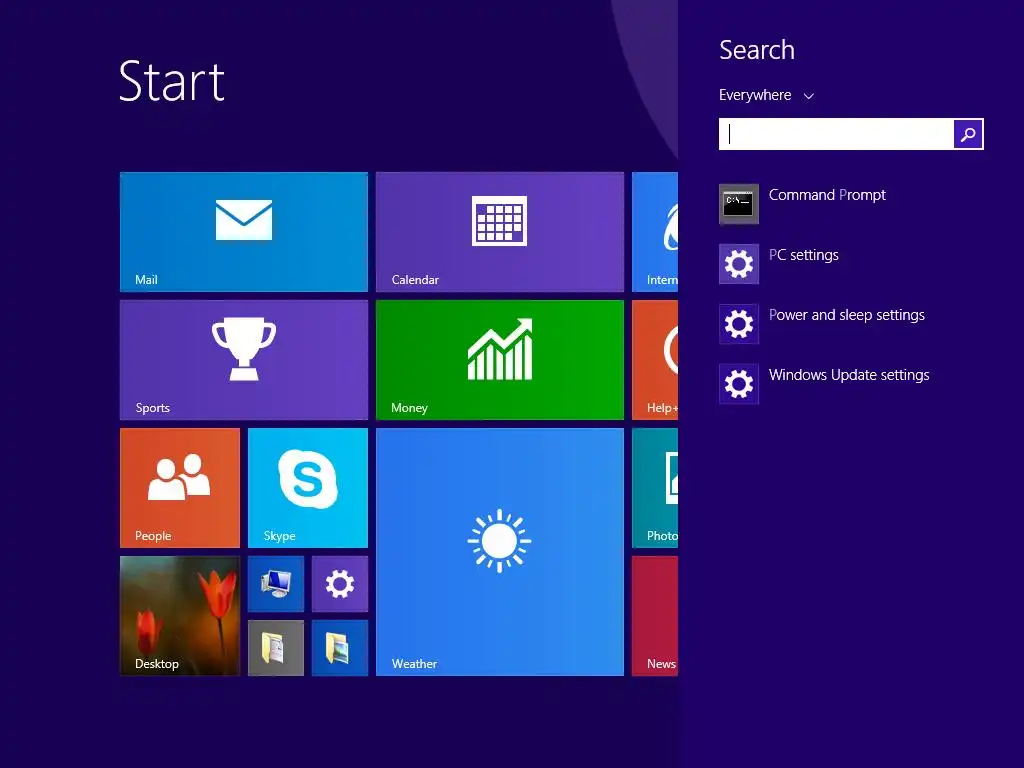Click the Windows Update settings gear icon
The height and width of the screenshot is (768, 1024).
pos(739,384)
